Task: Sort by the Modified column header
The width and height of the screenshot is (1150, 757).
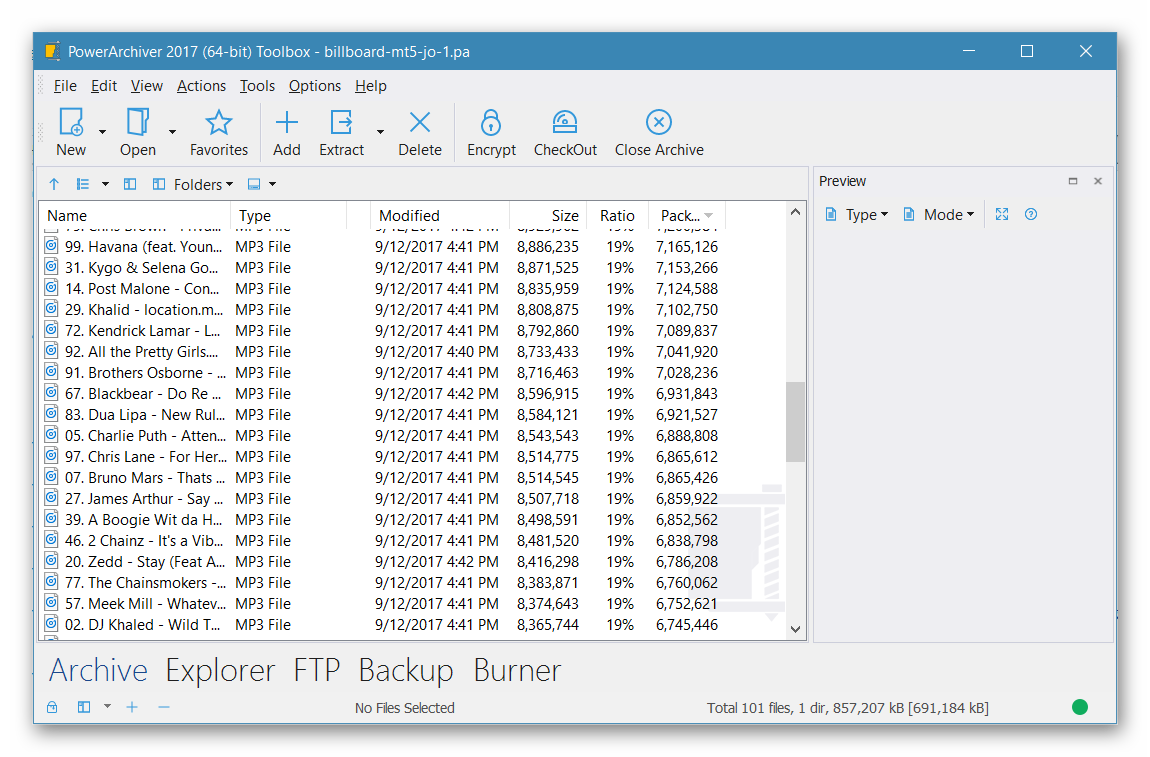Action: point(440,216)
